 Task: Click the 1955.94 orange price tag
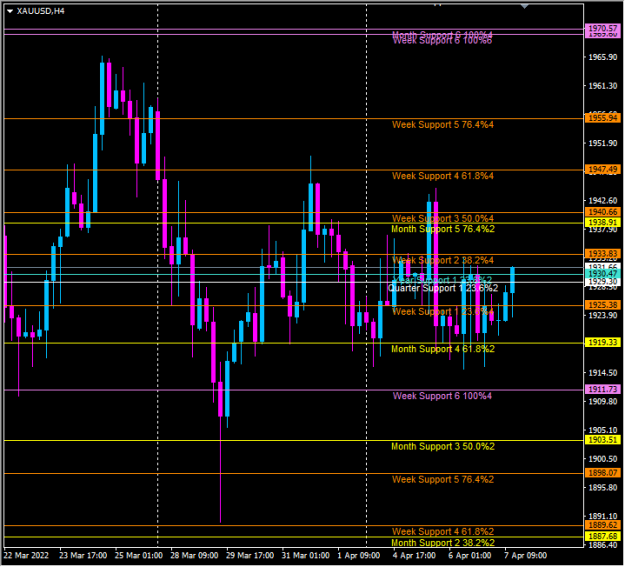click(x=603, y=118)
